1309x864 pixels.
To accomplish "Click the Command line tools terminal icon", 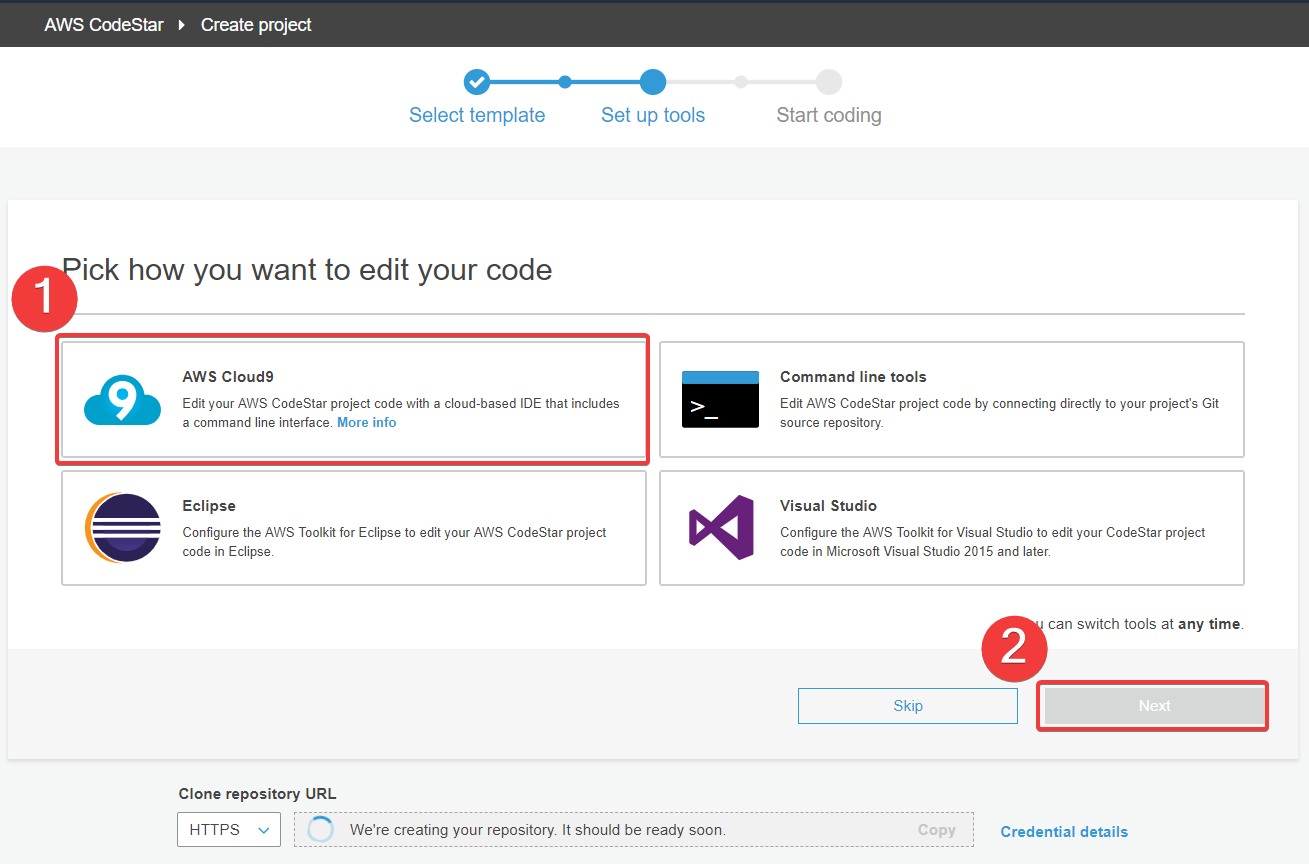I will coord(720,399).
